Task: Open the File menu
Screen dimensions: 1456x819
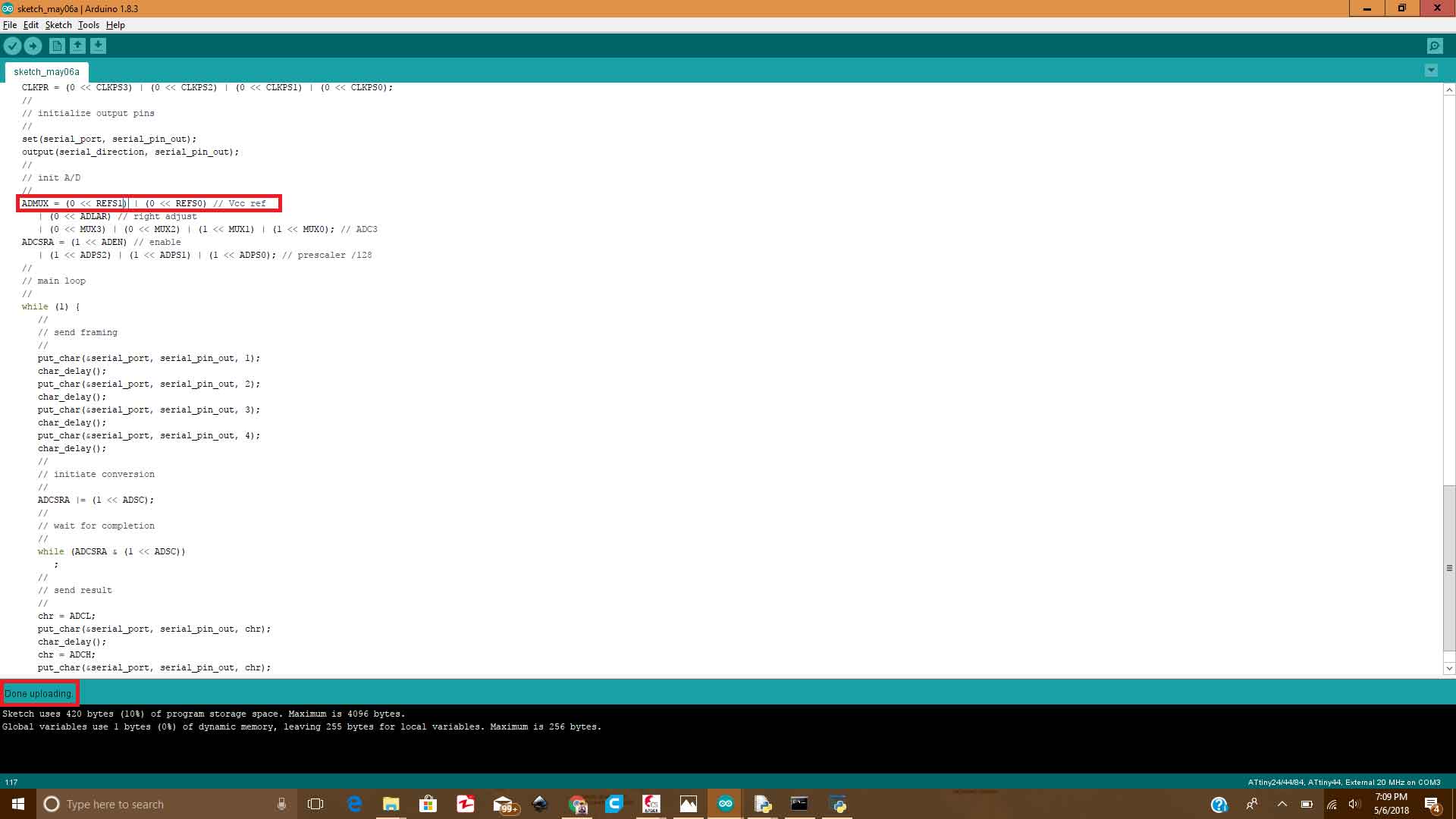Action: pos(10,25)
